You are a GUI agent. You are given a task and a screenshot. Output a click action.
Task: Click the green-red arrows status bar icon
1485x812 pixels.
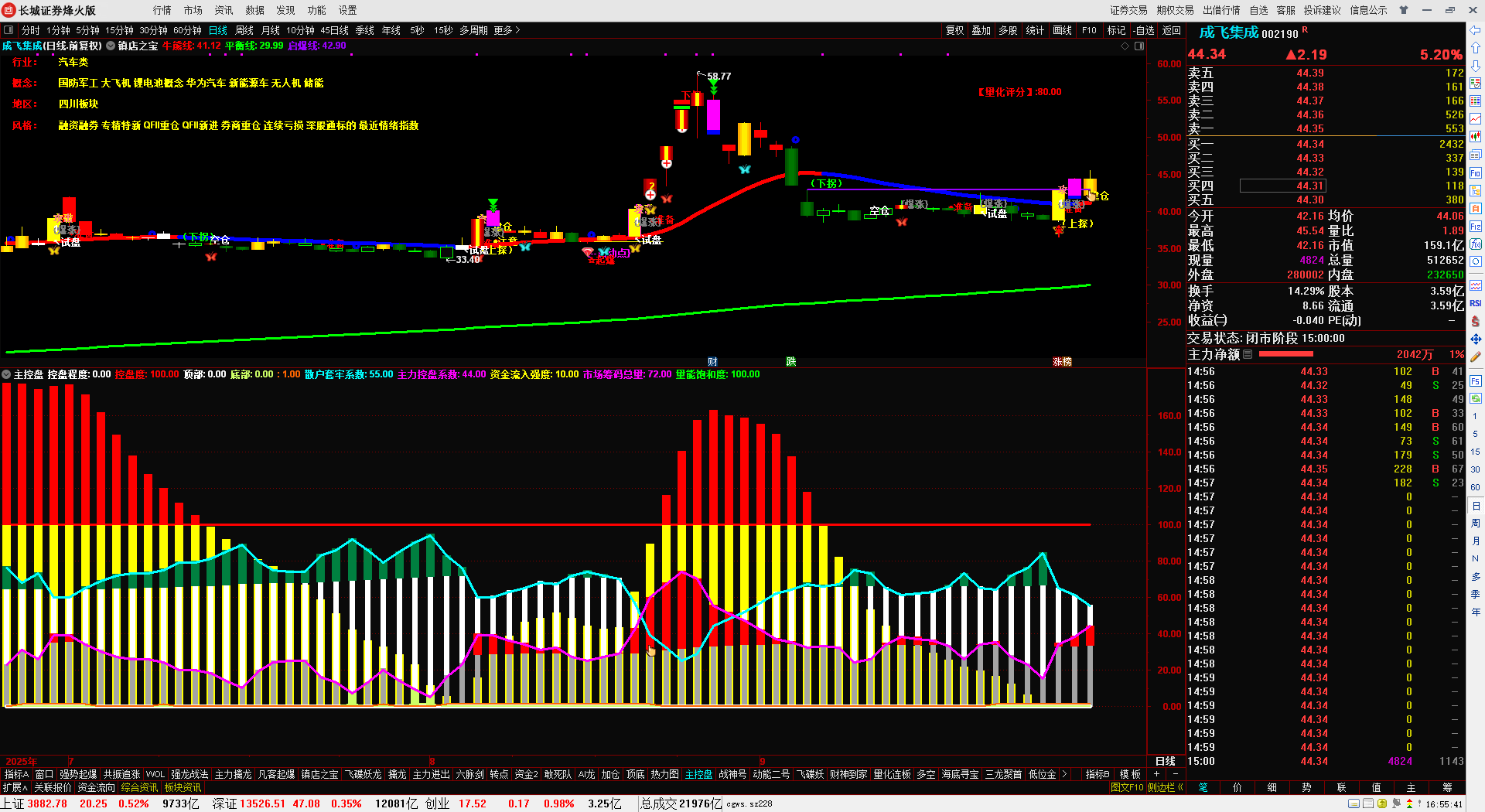click(1410, 804)
